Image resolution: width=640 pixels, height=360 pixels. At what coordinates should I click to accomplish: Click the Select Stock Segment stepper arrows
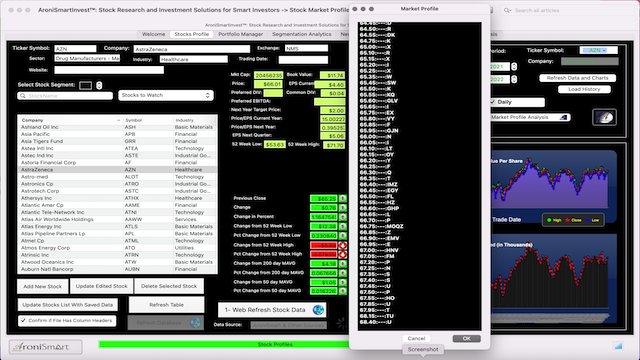coord(99,85)
